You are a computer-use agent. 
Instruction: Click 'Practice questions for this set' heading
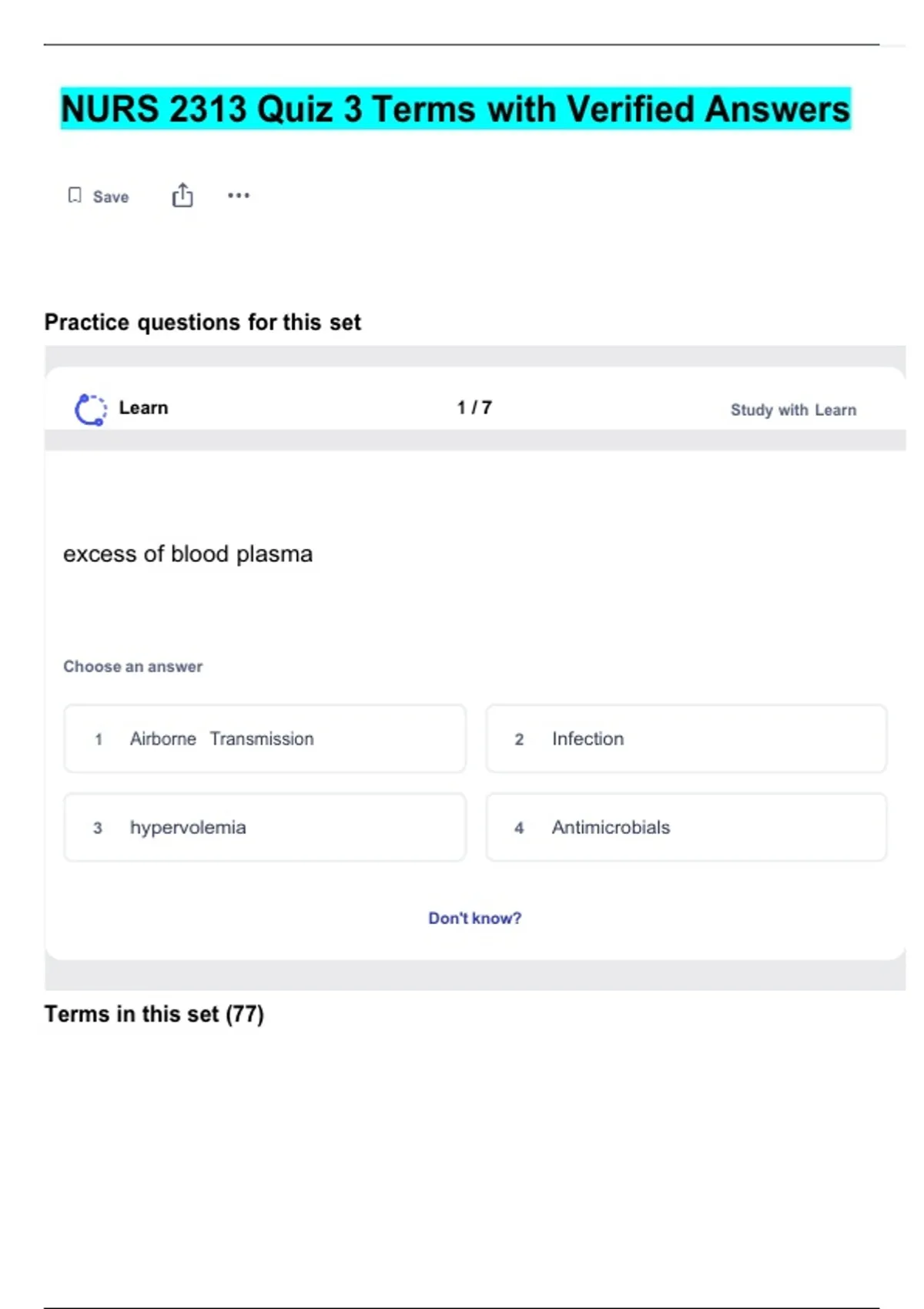tap(203, 322)
